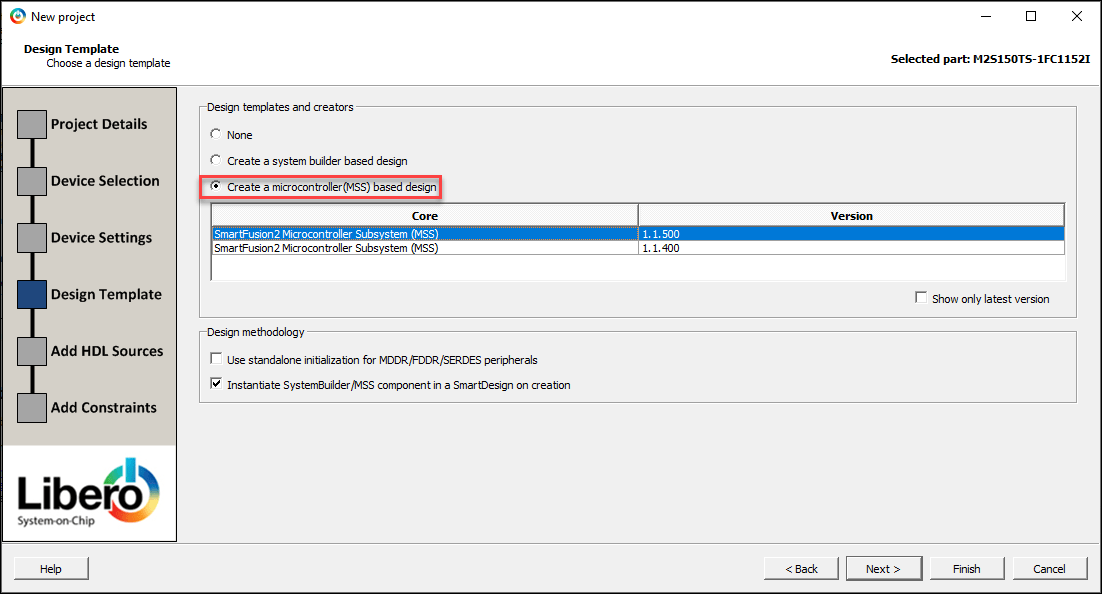Click the Device Settings step square icon
This screenshot has width=1102, height=594.
click(32, 238)
